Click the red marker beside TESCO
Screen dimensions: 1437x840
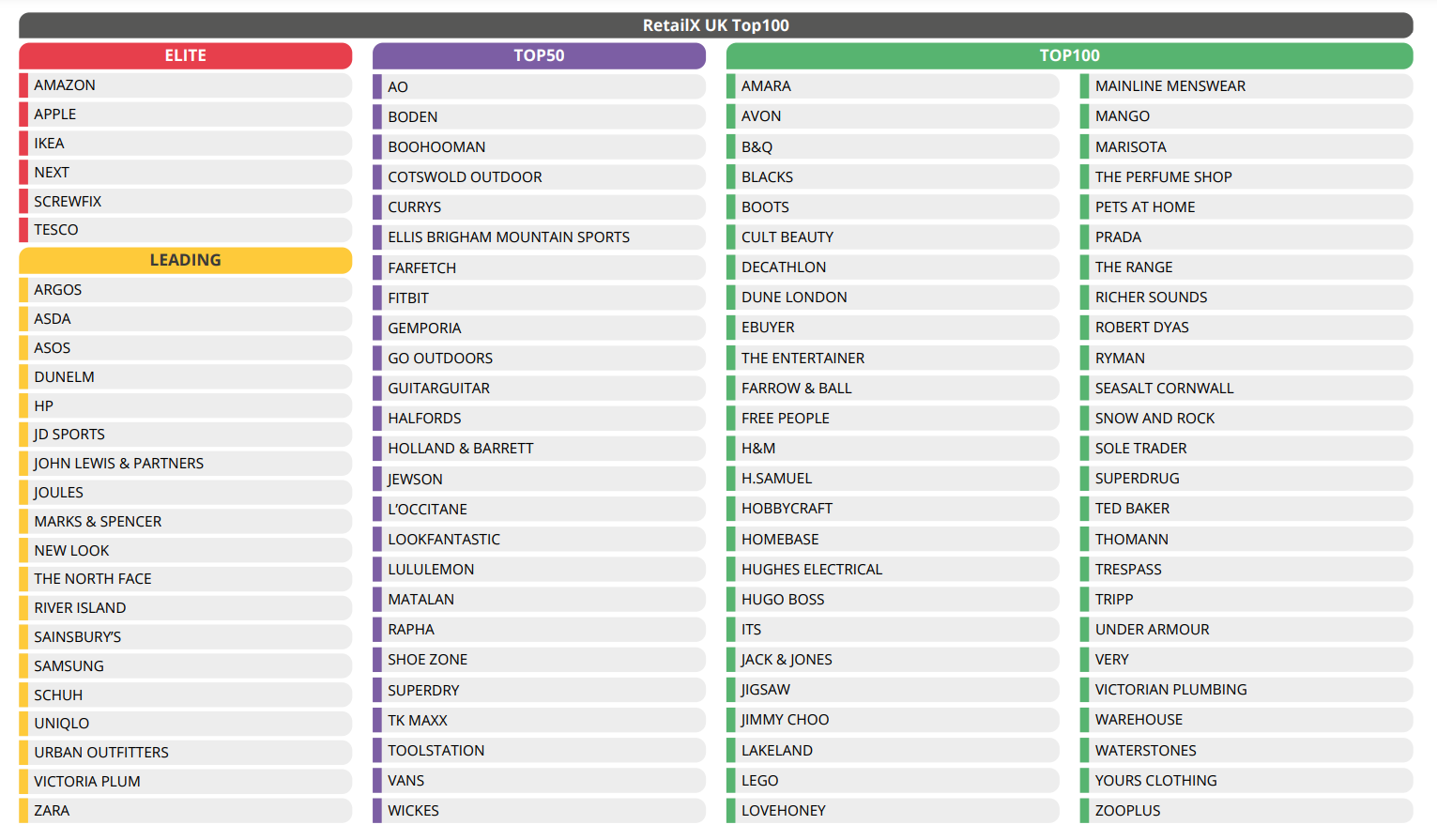(23, 230)
